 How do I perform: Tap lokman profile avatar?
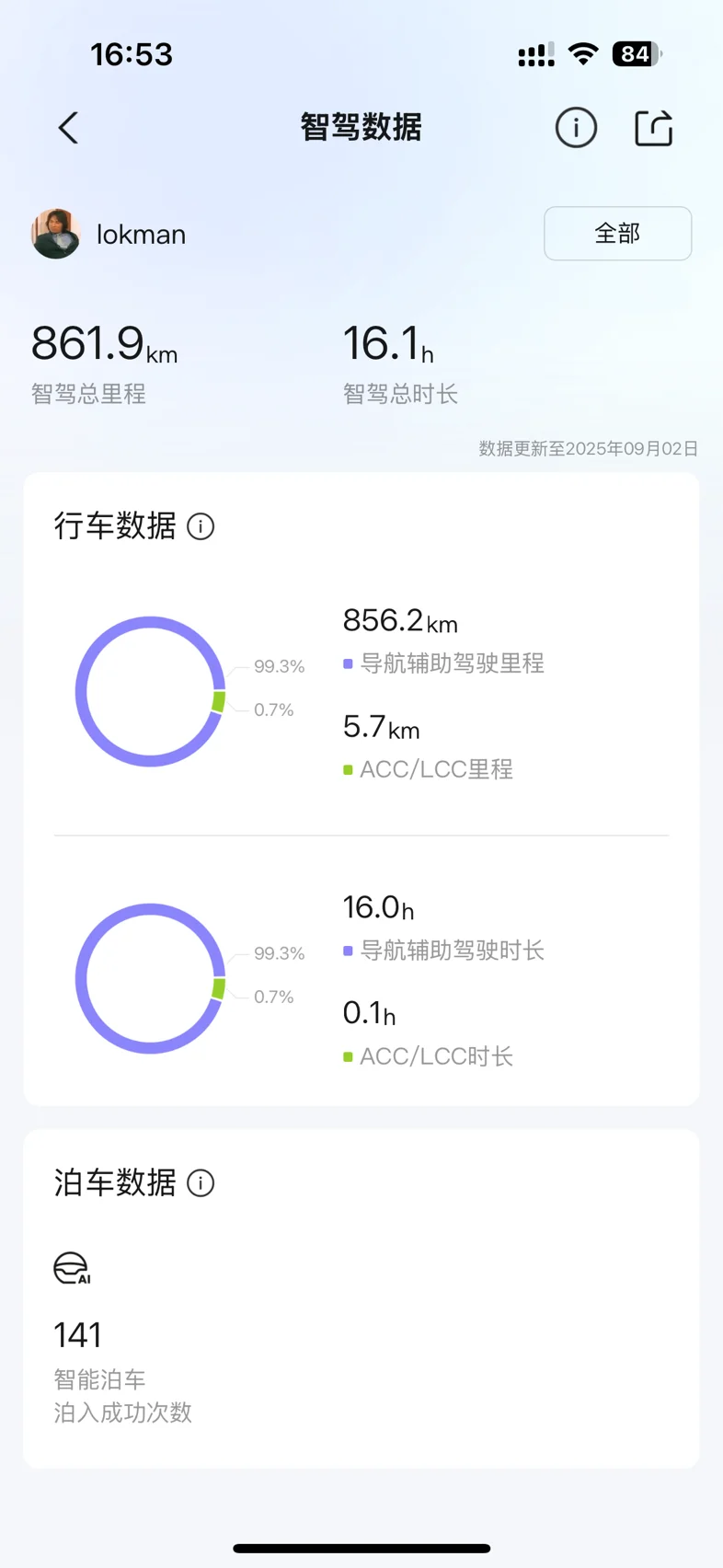56,234
